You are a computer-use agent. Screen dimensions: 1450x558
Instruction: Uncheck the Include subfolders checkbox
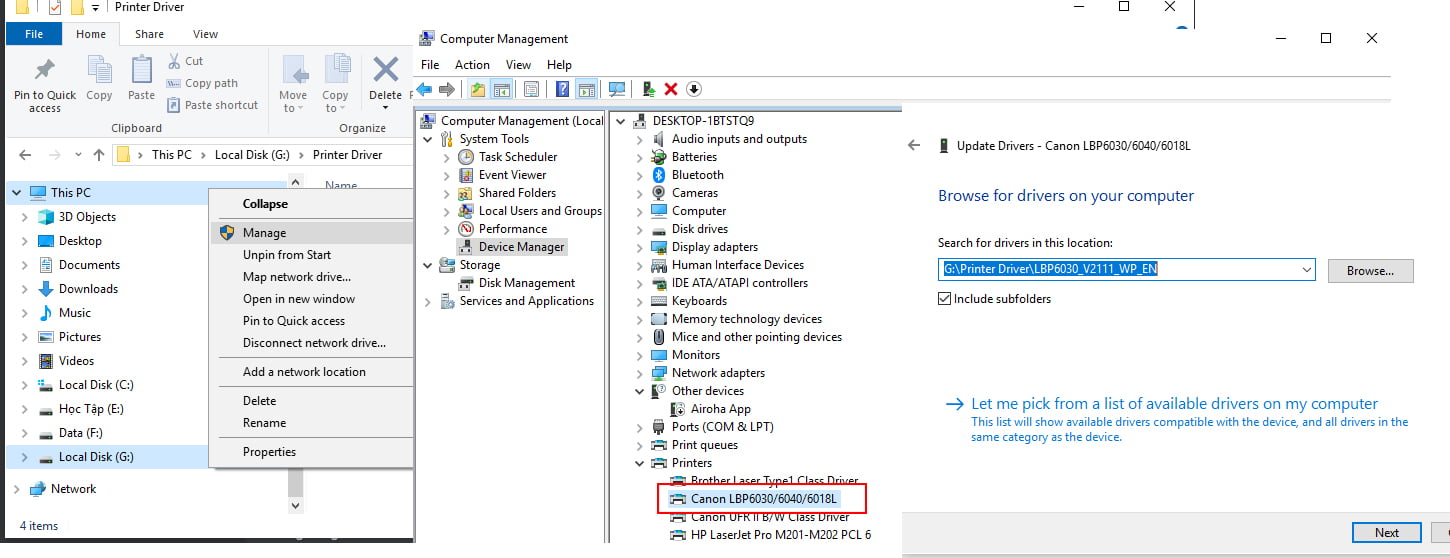945,299
